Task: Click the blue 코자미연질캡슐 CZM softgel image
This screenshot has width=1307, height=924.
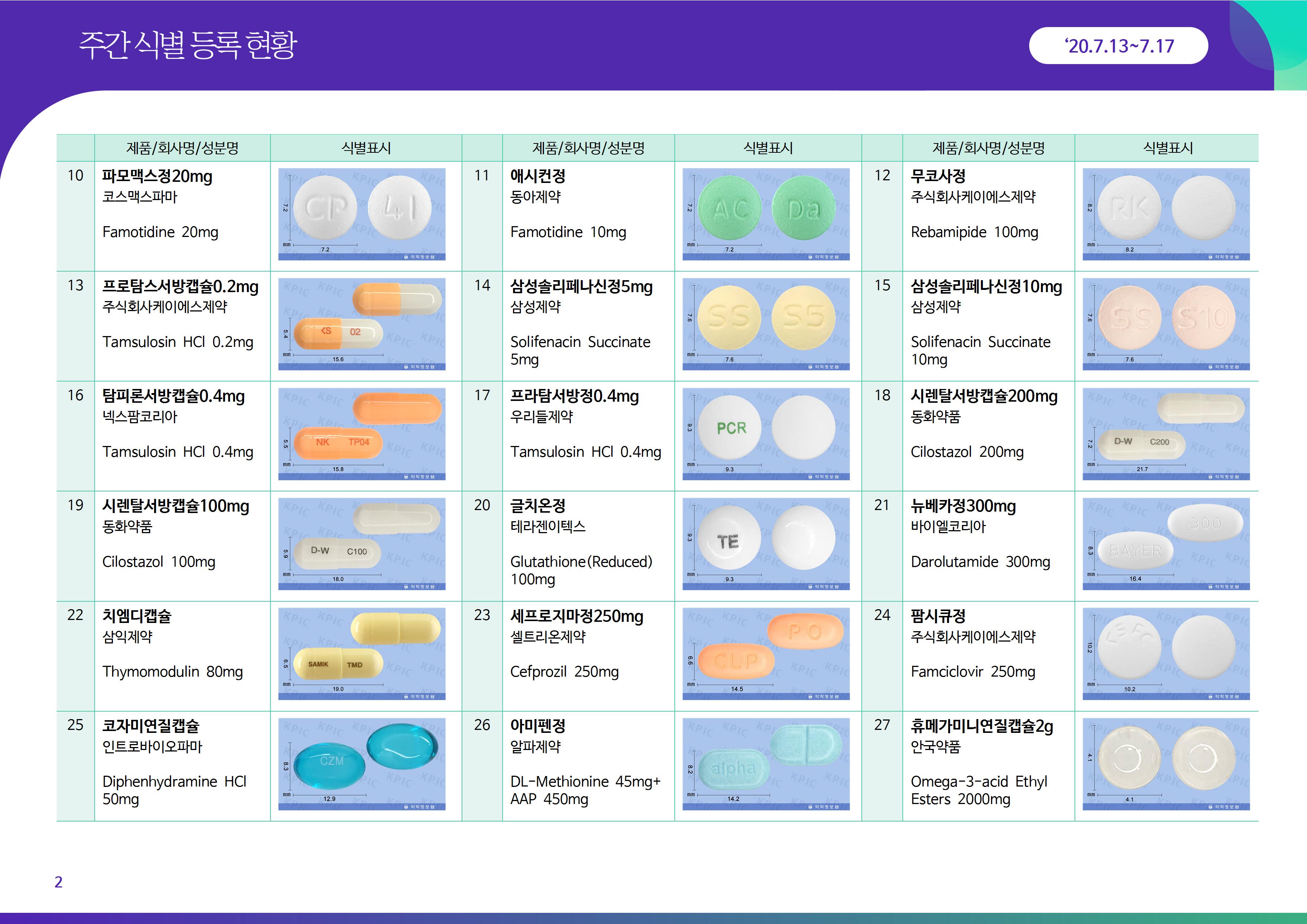Action: click(361, 763)
